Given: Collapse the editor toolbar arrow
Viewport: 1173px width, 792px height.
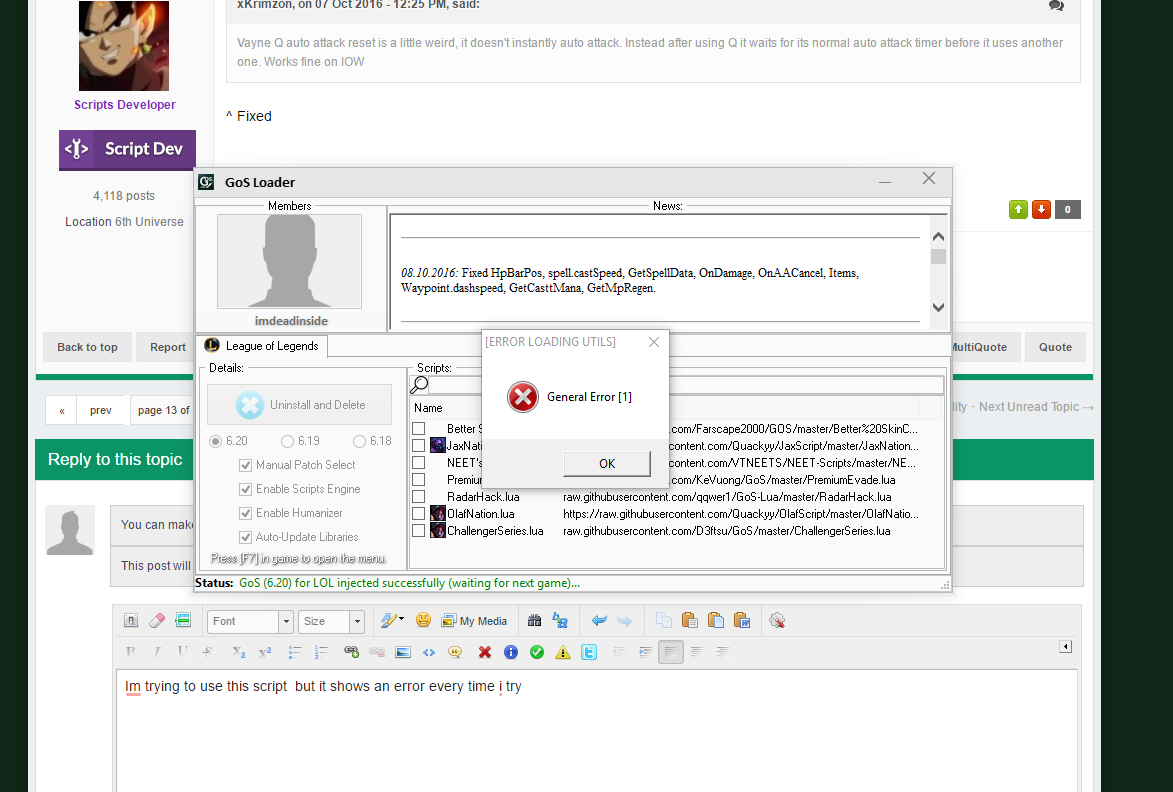Looking at the screenshot, I should [x=1066, y=647].
